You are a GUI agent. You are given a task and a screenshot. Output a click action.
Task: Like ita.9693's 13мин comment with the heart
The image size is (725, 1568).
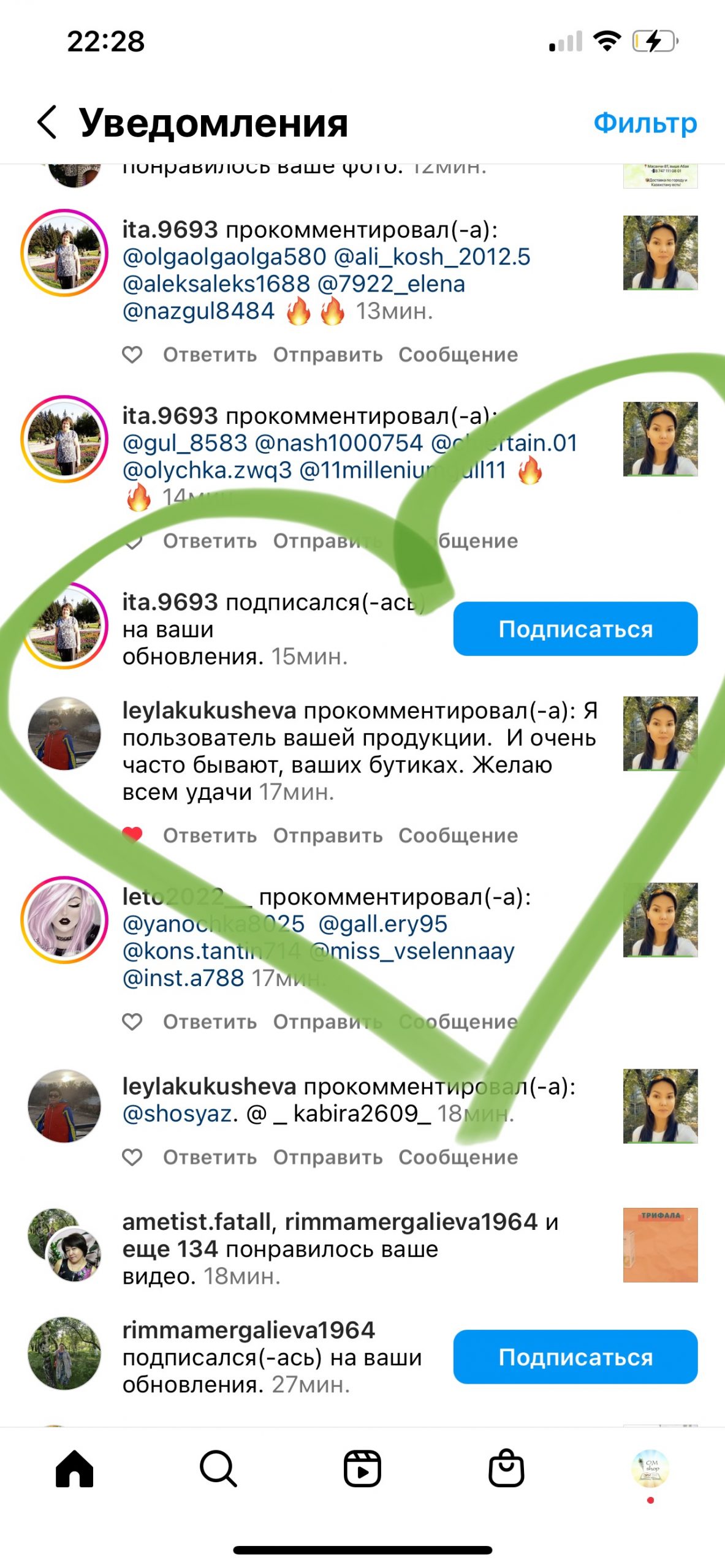coord(132,355)
